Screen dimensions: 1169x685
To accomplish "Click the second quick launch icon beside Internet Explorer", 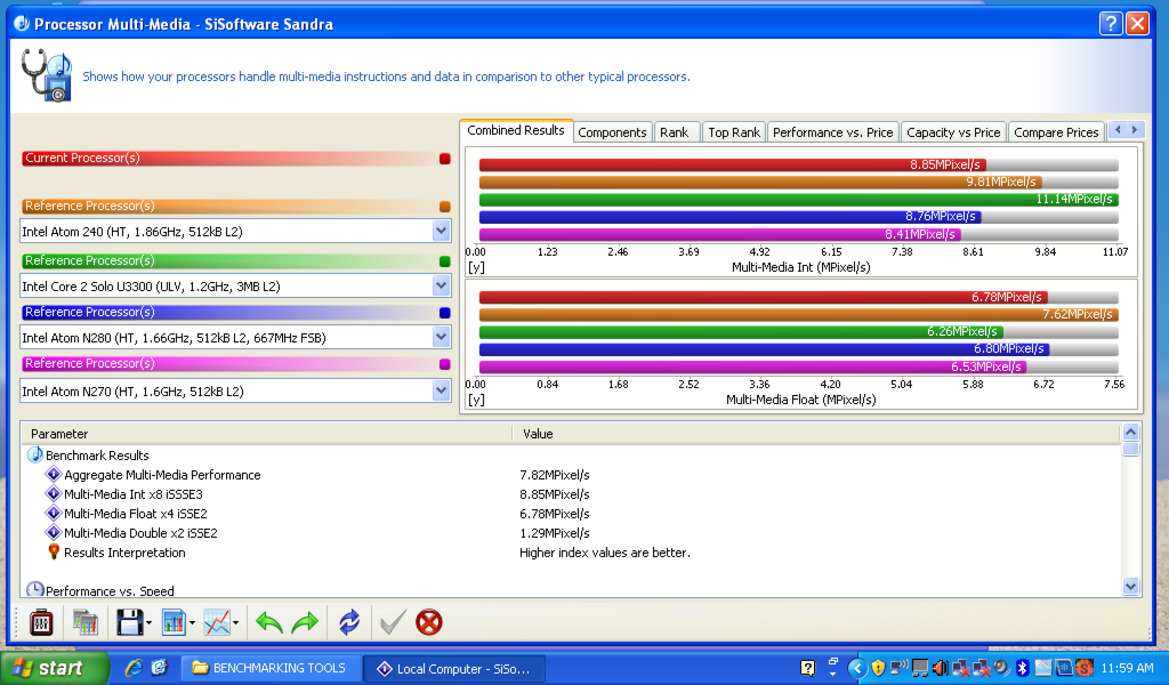I will point(159,668).
